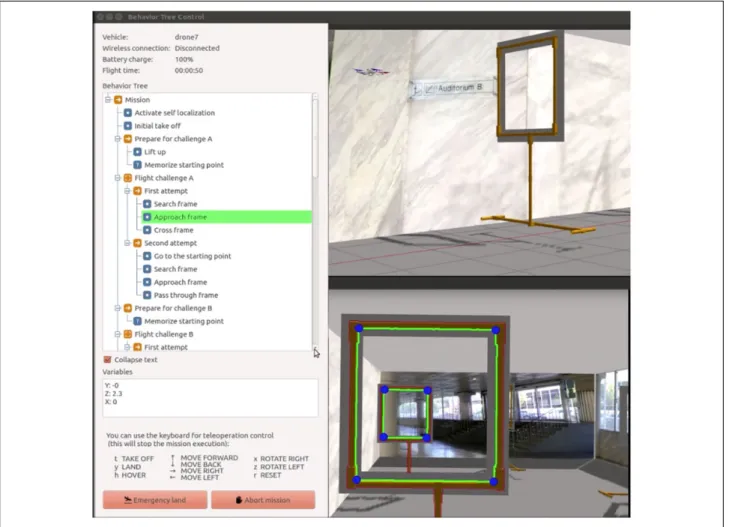Click the highlighted Approach frame node icon
Viewport: 729px width, 527px height.
[x=147, y=217]
